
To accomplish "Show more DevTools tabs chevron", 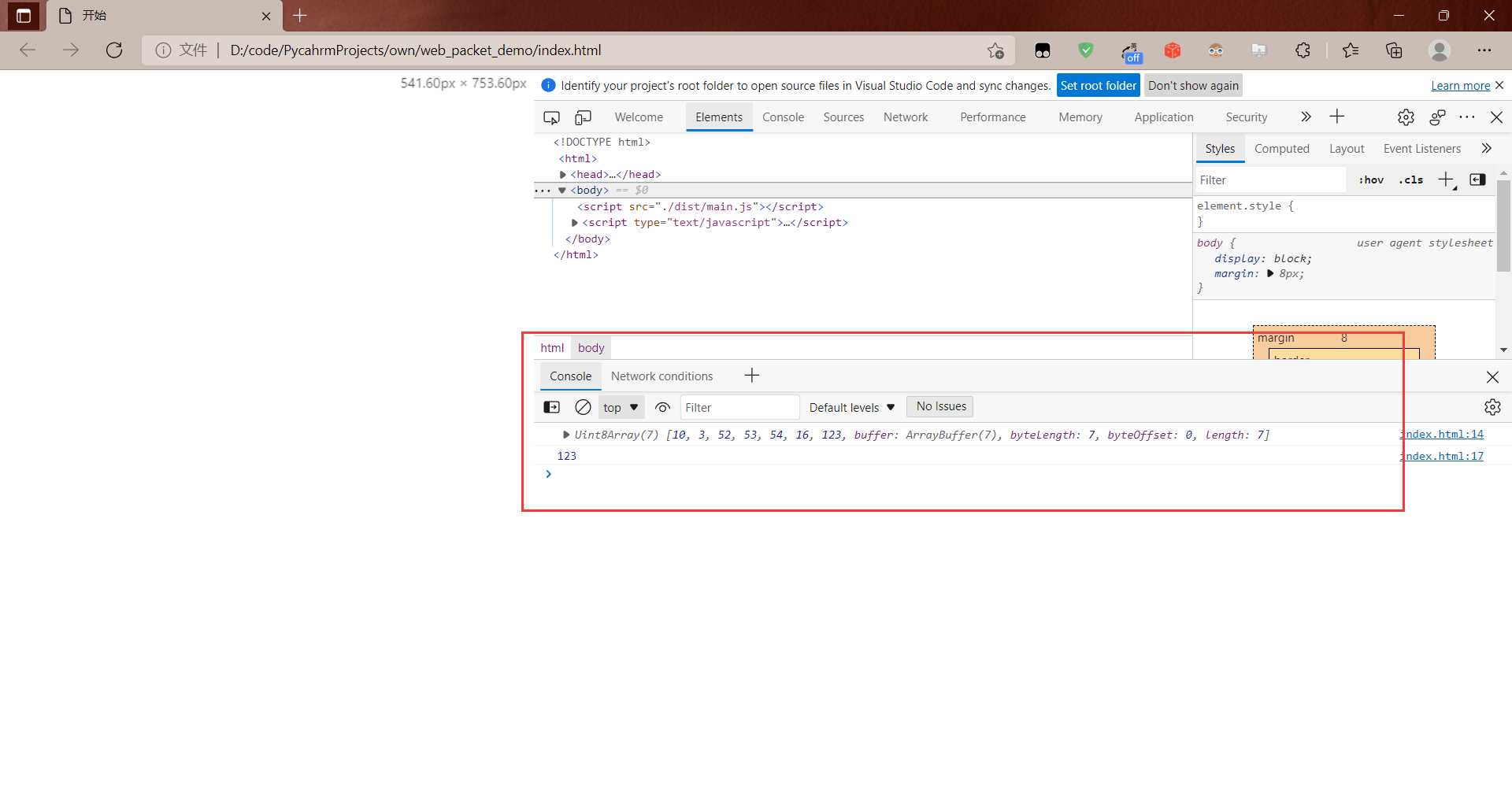I will pyautogui.click(x=1306, y=117).
